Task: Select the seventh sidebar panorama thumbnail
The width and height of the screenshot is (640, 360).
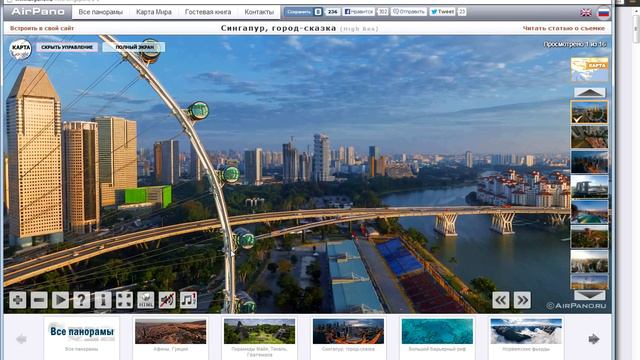Action: (x=589, y=262)
